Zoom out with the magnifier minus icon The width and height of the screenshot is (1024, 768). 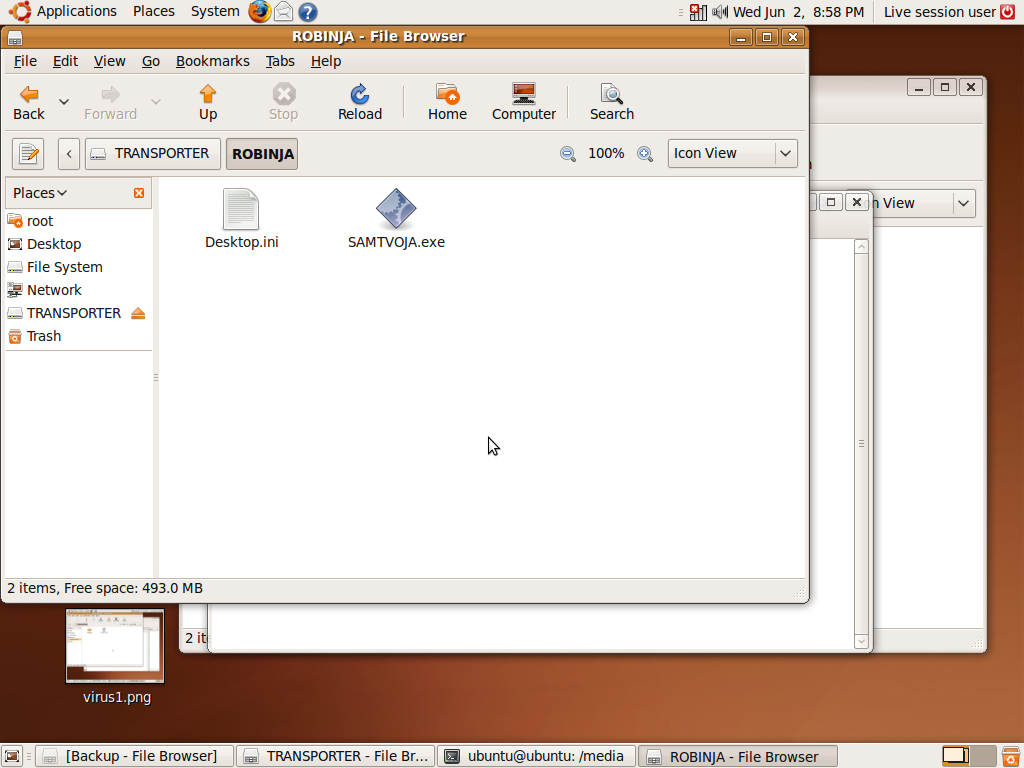click(x=568, y=154)
